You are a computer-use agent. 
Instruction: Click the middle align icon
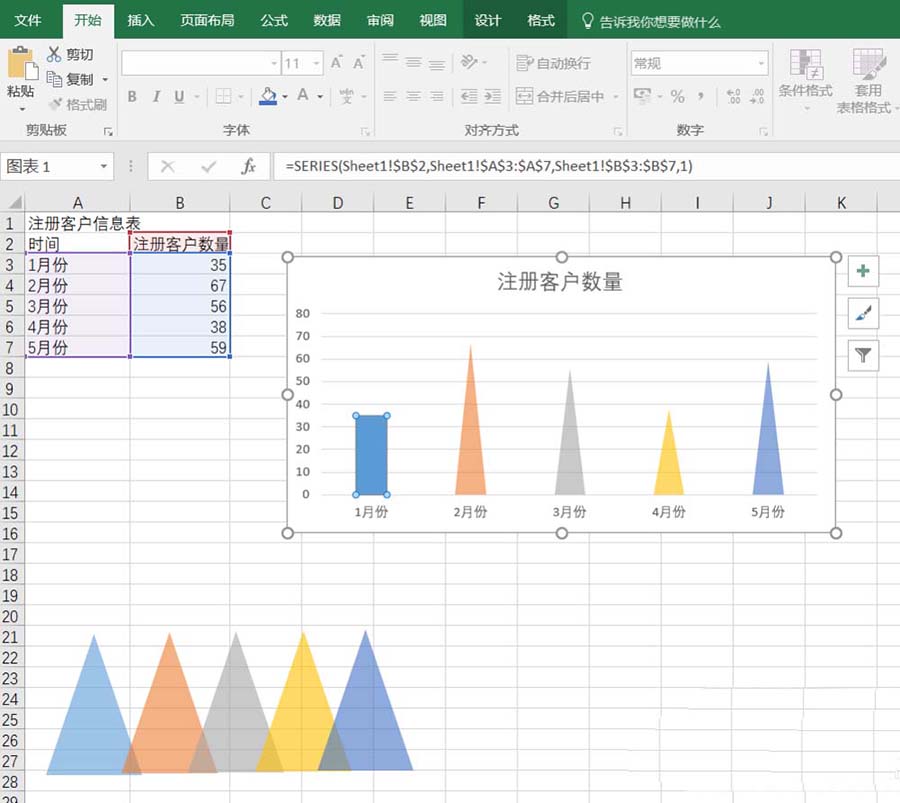pos(413,63)
